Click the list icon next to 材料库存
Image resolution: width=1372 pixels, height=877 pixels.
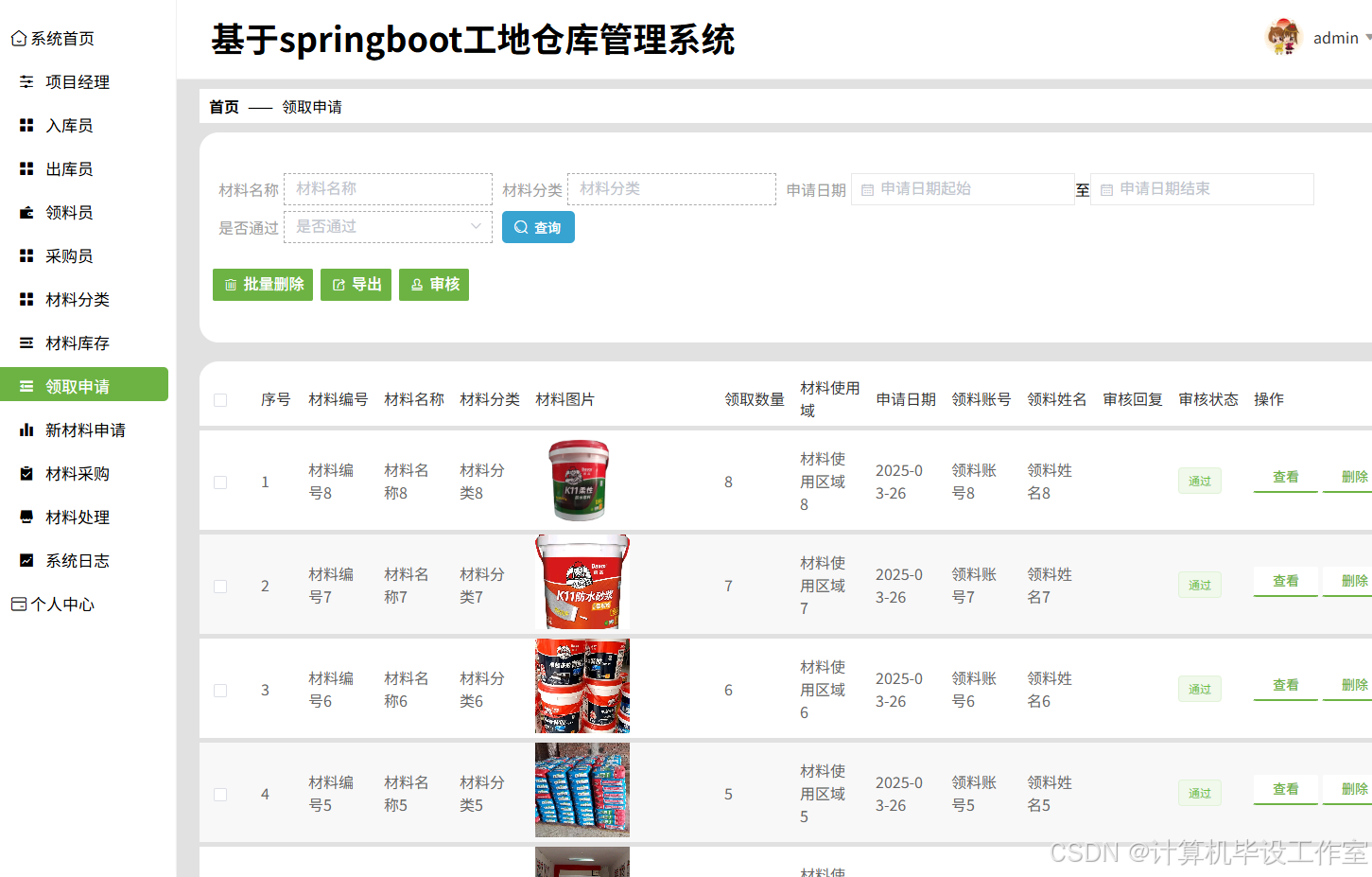[x=26, y=343]
